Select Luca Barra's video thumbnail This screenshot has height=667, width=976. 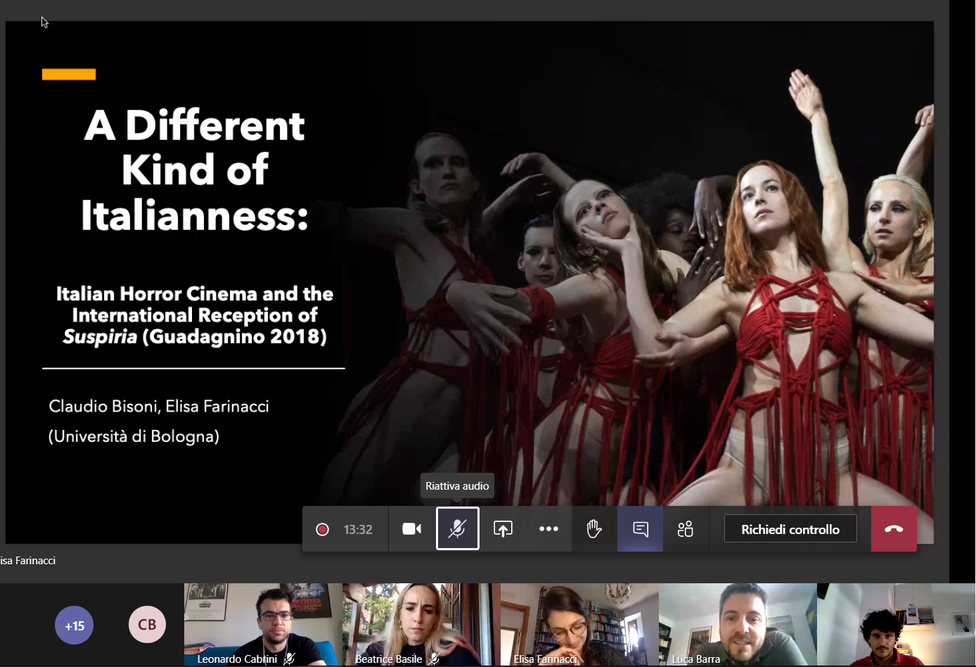click(x=737, y=624)
